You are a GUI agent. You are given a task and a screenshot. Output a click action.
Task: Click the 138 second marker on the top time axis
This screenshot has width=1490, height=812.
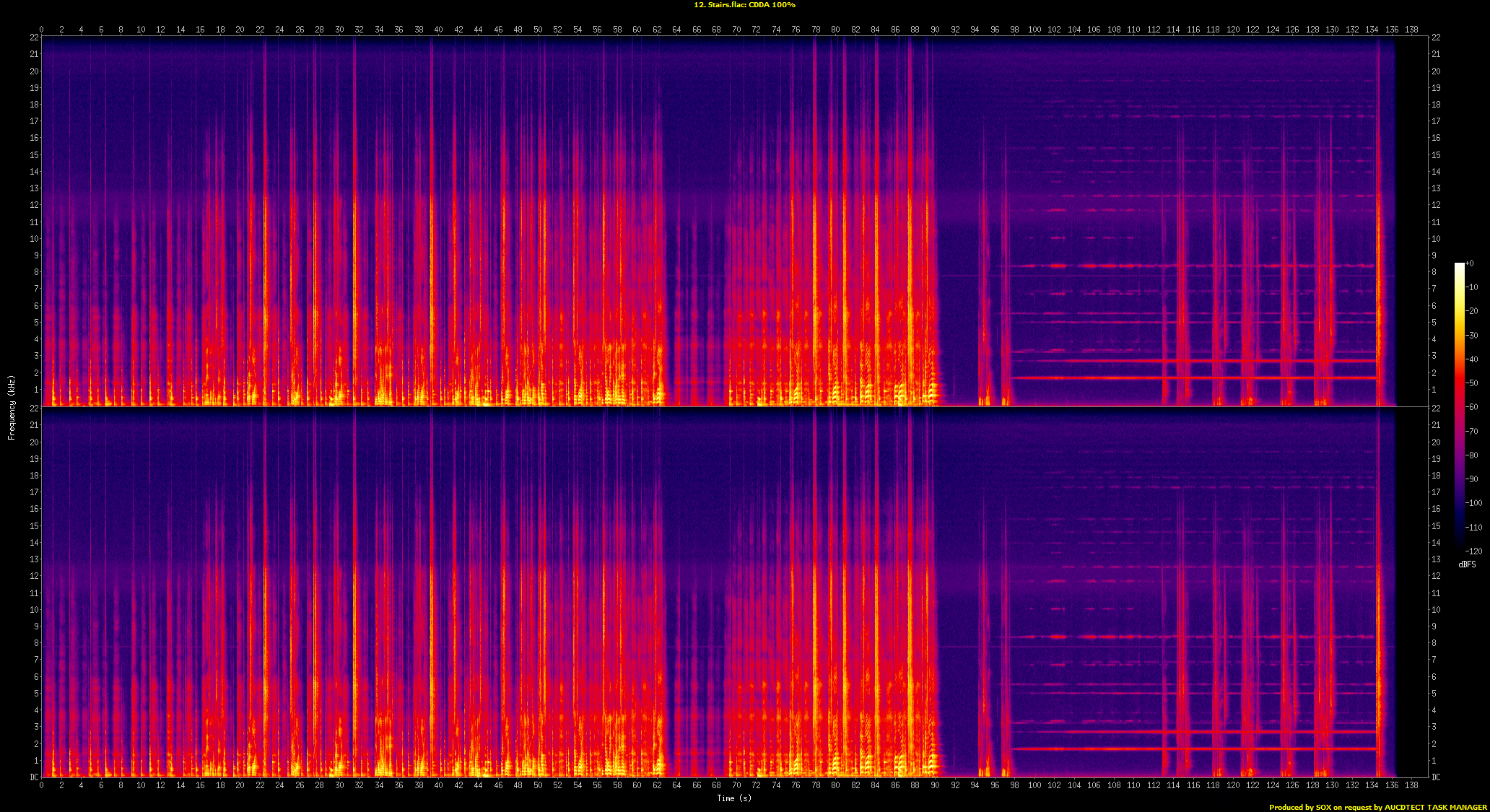point(1411,30)
